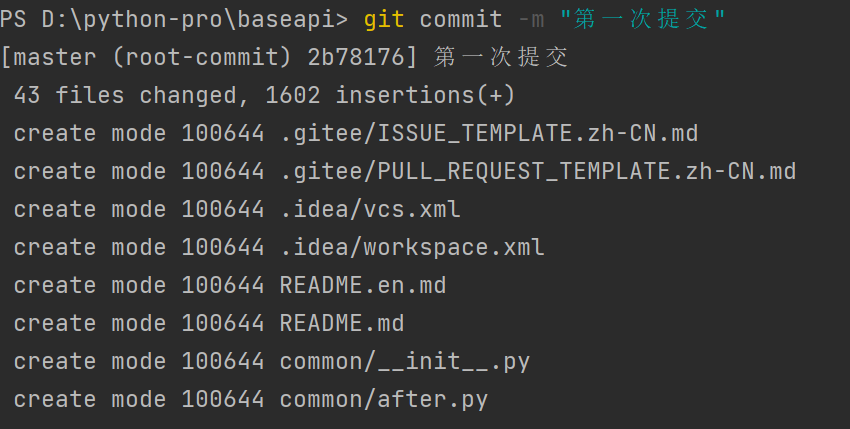This screenshot has width=850, height=429.
Task: Click the common/after.py file path
Action: point(384,400)
